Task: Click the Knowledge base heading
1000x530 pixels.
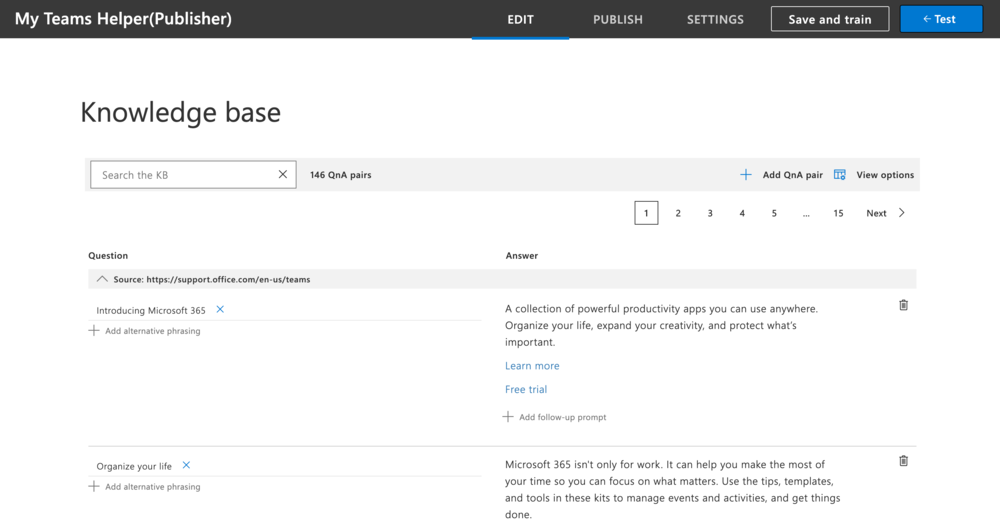Action: click(x=180, y=112)
